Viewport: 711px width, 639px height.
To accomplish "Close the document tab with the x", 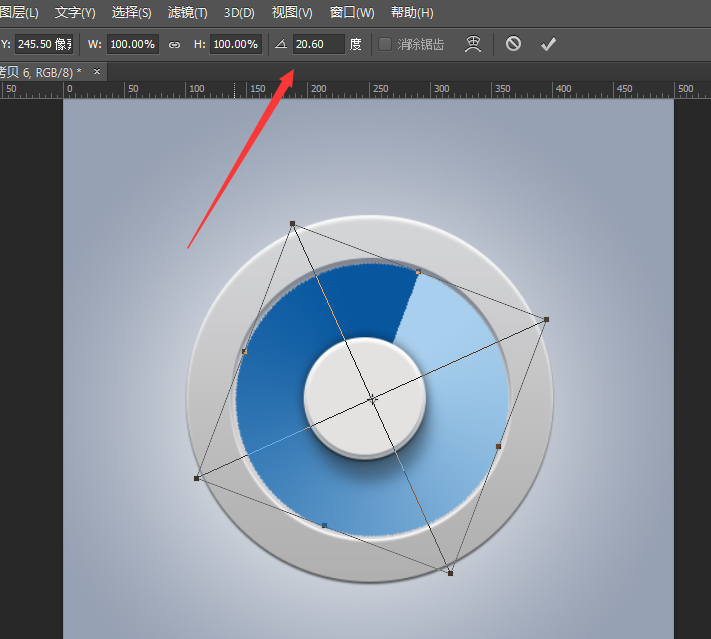I will click(x=94, y=72).
